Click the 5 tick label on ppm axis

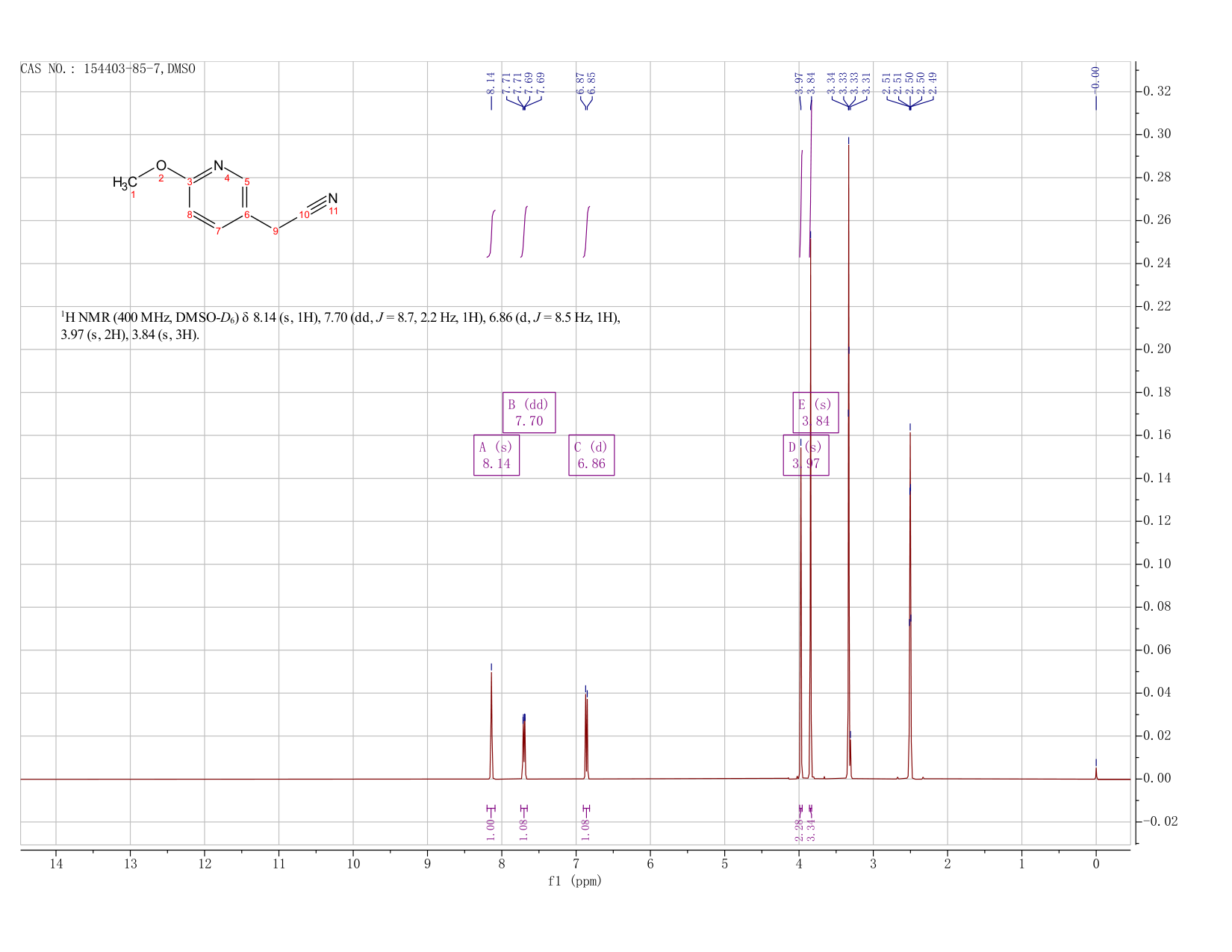[x=724, y=864]
